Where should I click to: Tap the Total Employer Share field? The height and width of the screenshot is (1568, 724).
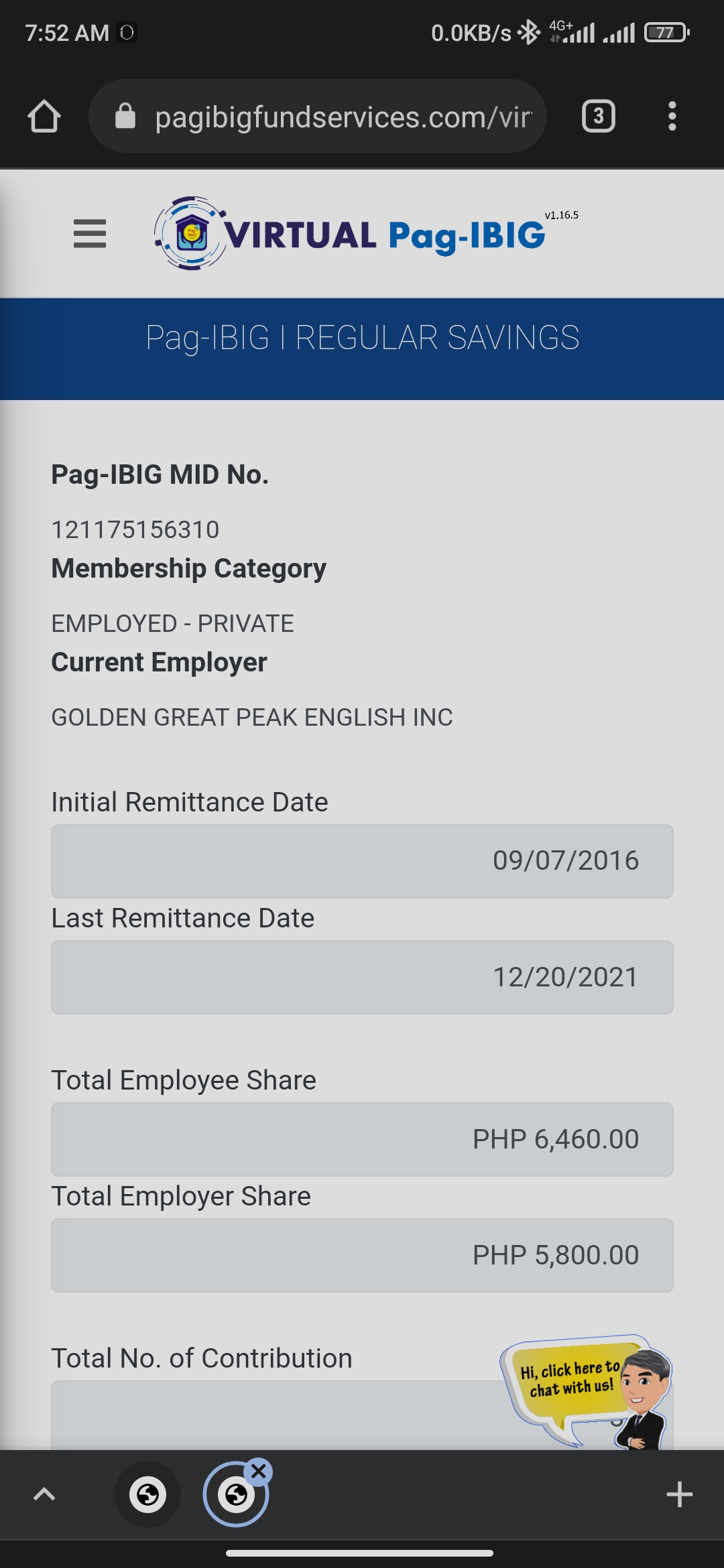point(362,1255)
